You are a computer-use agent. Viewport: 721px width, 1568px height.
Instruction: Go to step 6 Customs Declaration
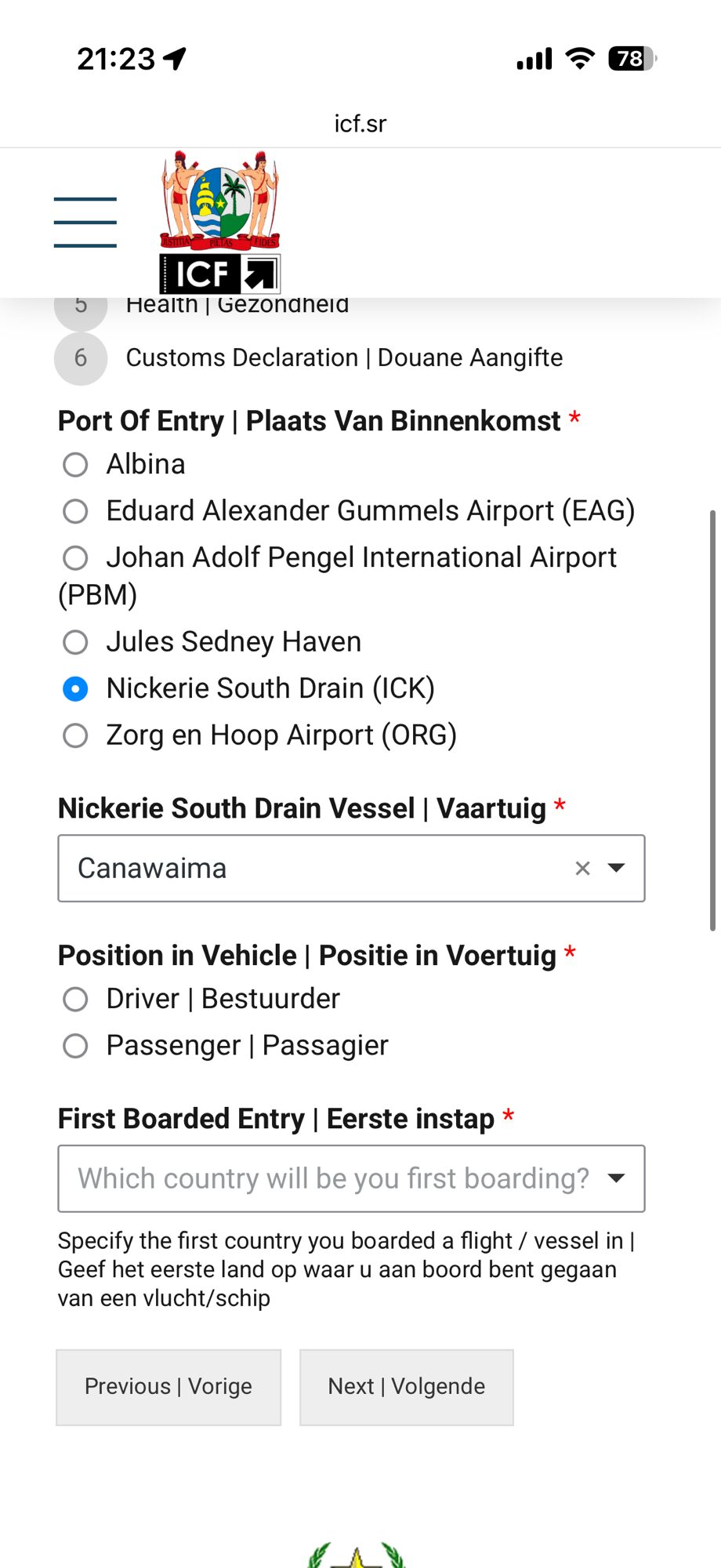[309, 358]
